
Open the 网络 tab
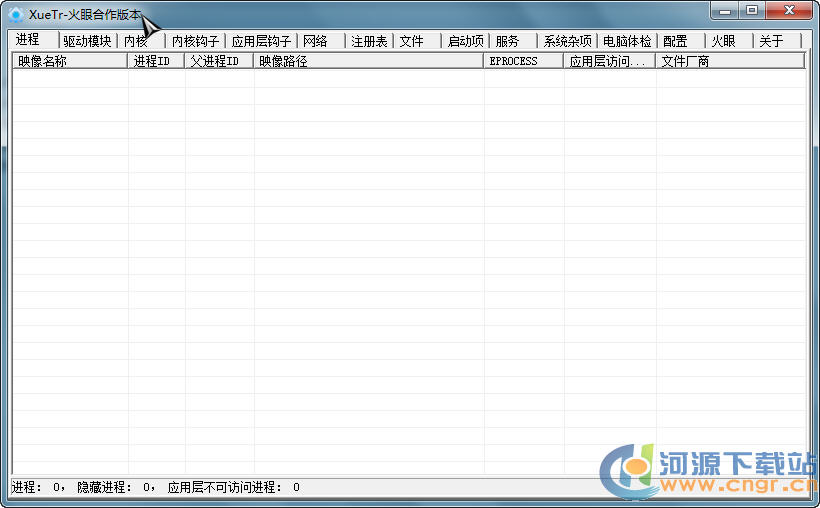tap(321, 41)
